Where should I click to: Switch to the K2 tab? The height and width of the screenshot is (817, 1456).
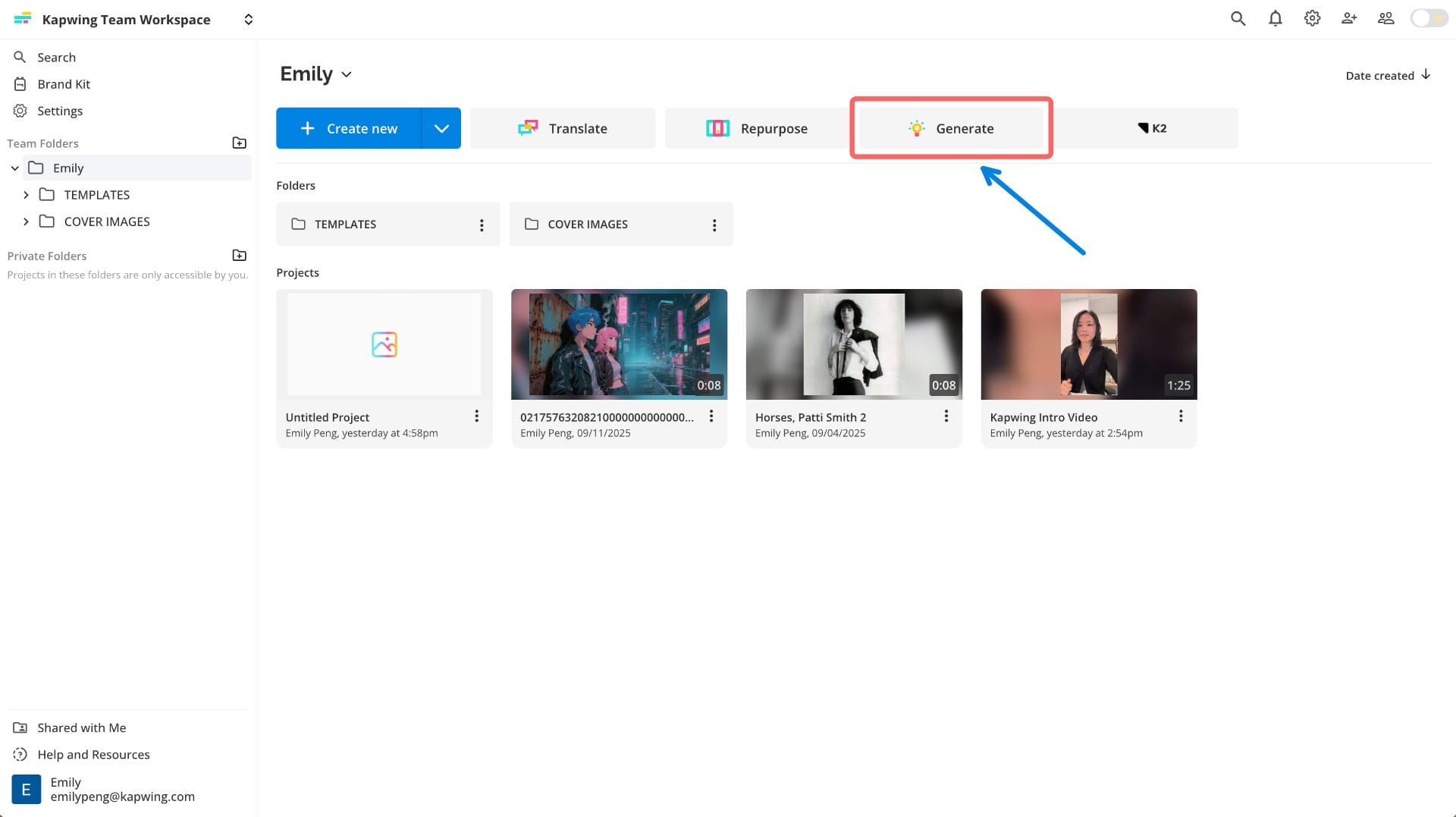click(1152, 127)
